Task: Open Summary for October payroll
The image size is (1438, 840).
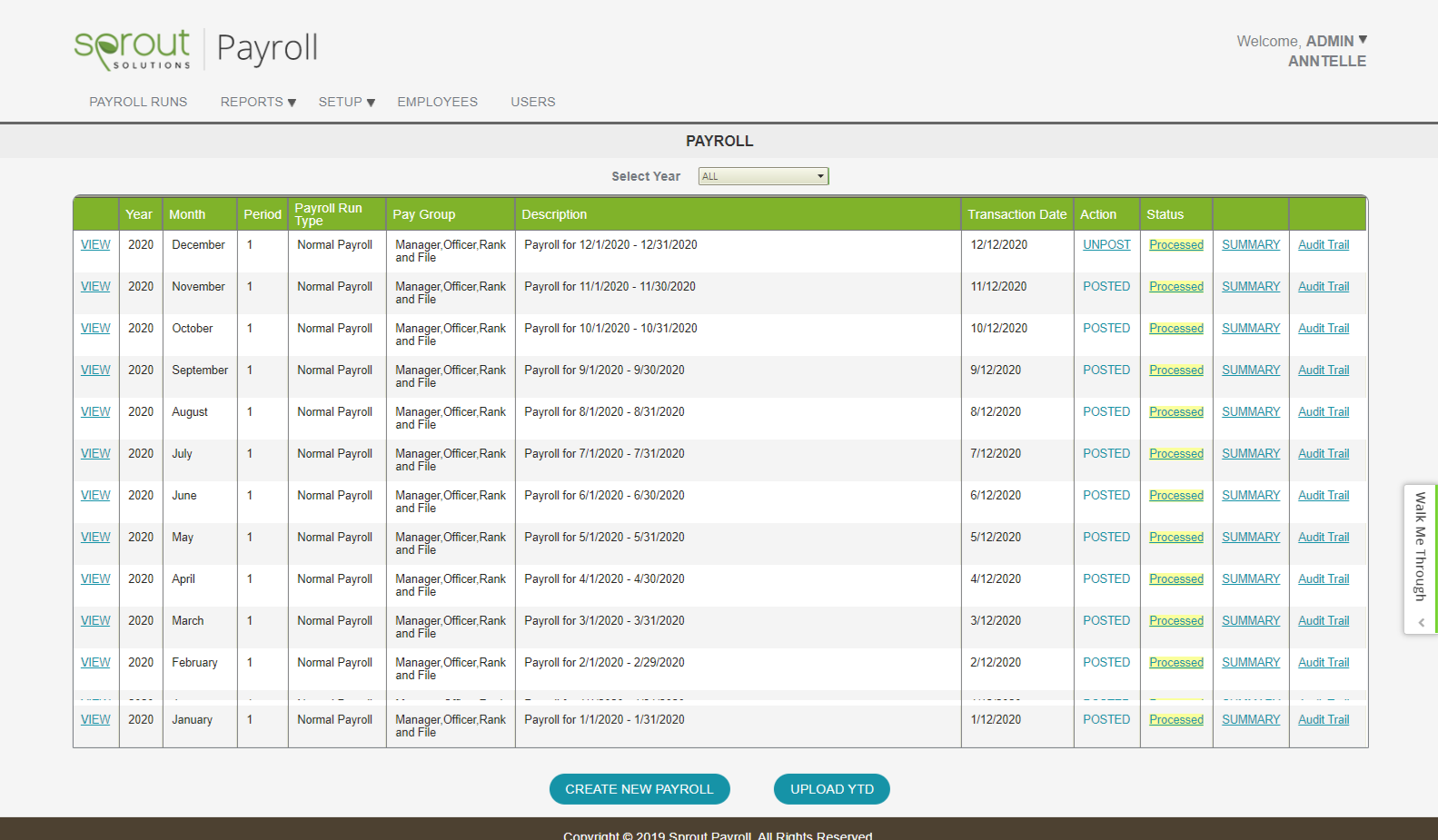Action: (1251, 328)
